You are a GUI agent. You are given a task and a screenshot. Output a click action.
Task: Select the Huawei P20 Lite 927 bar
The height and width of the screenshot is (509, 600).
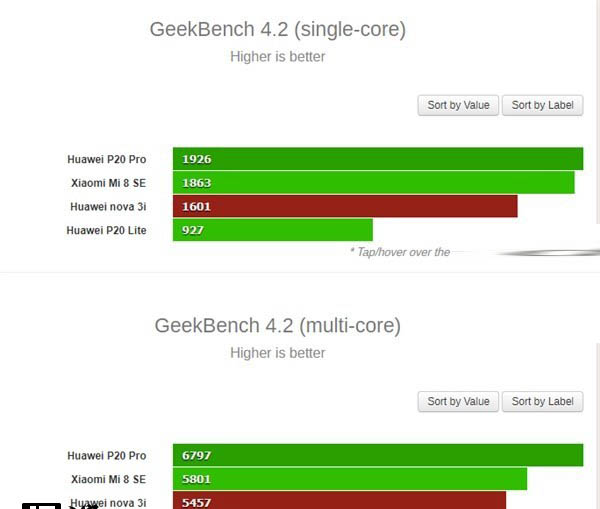tap(272, 231)
